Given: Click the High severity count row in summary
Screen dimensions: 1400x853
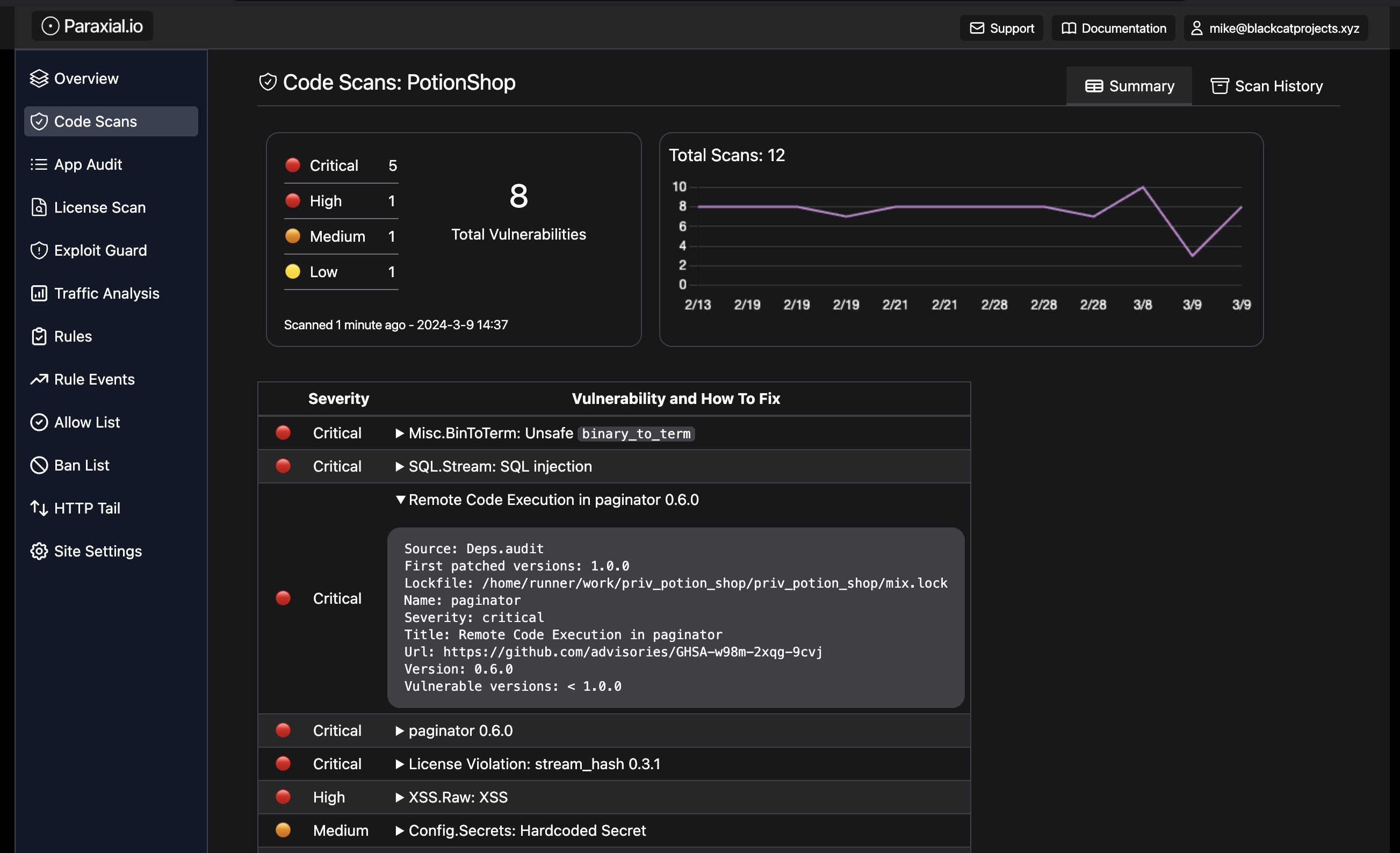Looking at the screenshot, I should point(341,201).
